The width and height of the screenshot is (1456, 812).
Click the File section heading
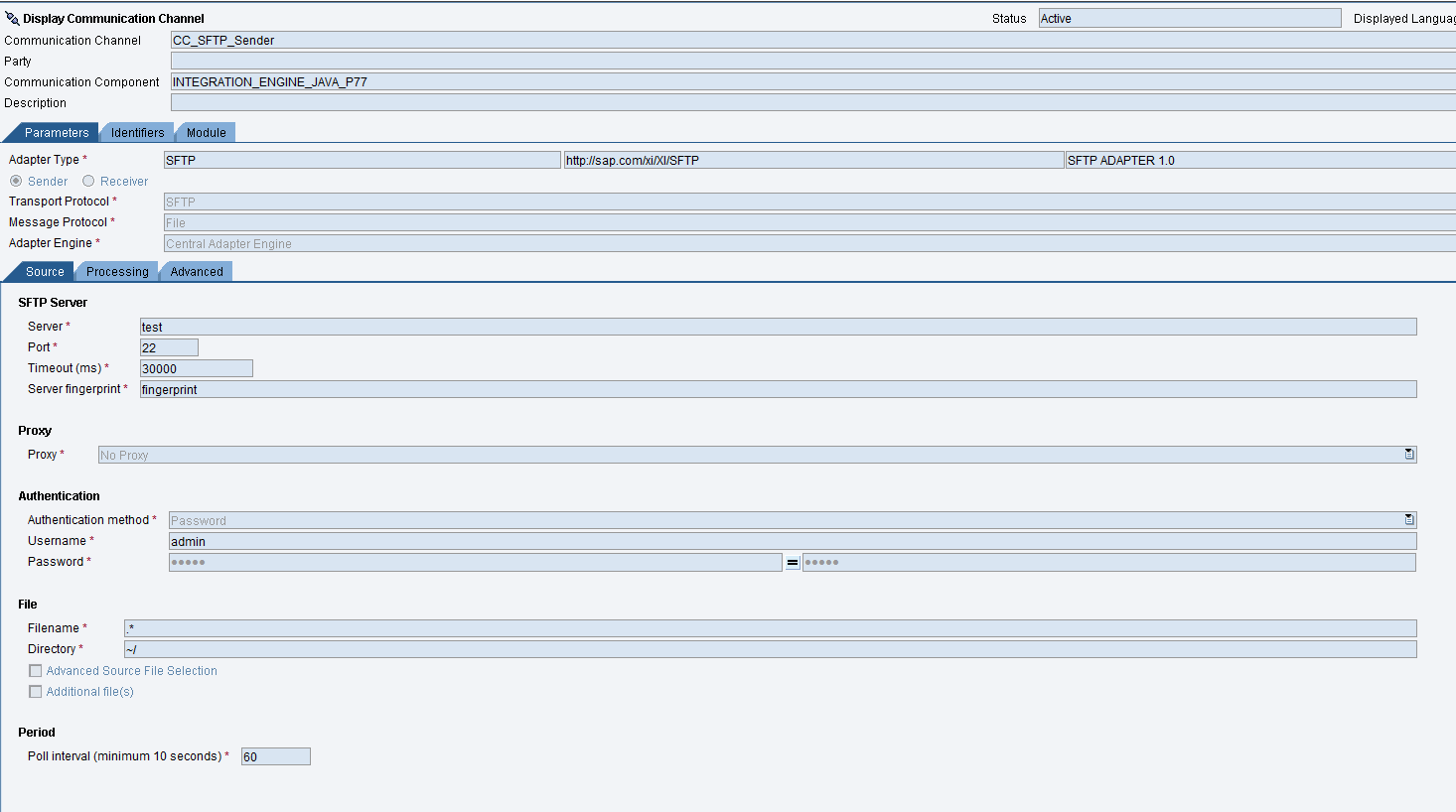28,605
